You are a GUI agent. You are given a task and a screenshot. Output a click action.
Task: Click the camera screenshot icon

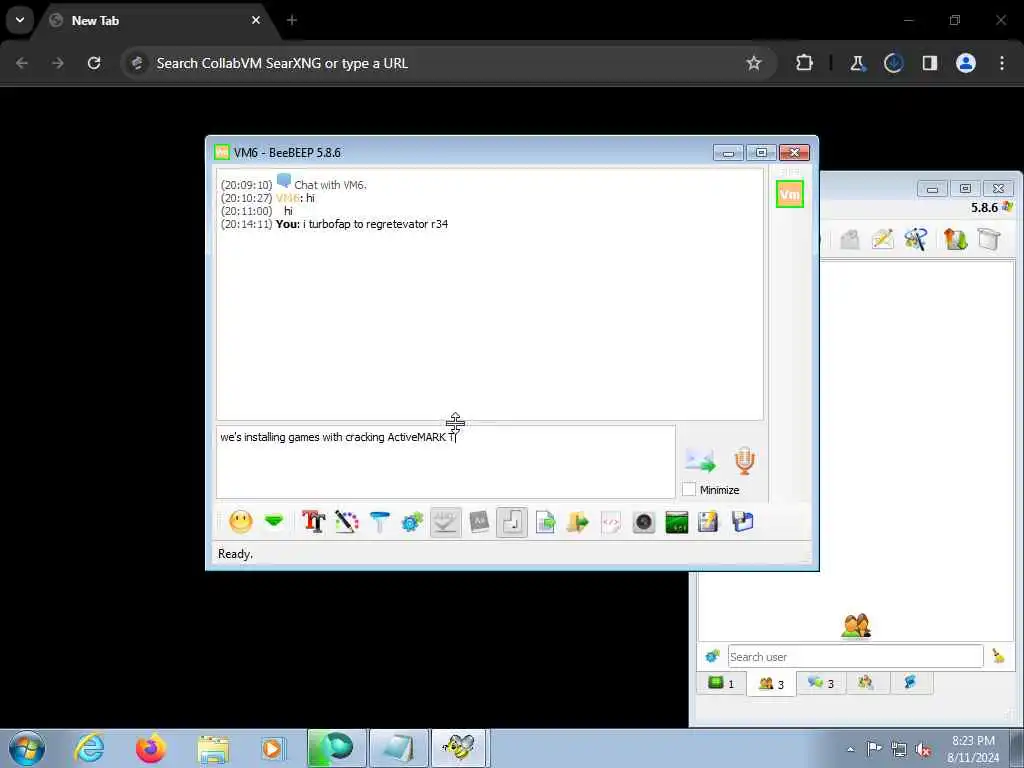[x=643, y=522]
